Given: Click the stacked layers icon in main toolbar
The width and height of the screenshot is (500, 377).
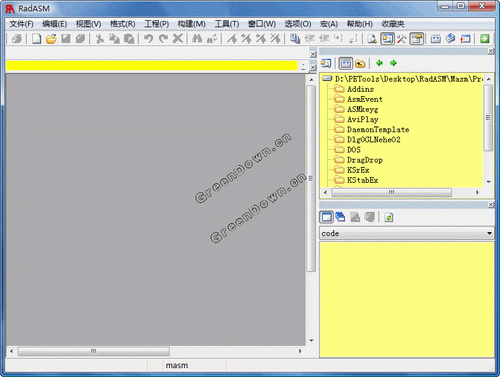Looking at the screenshot, I should click(450, 39).
